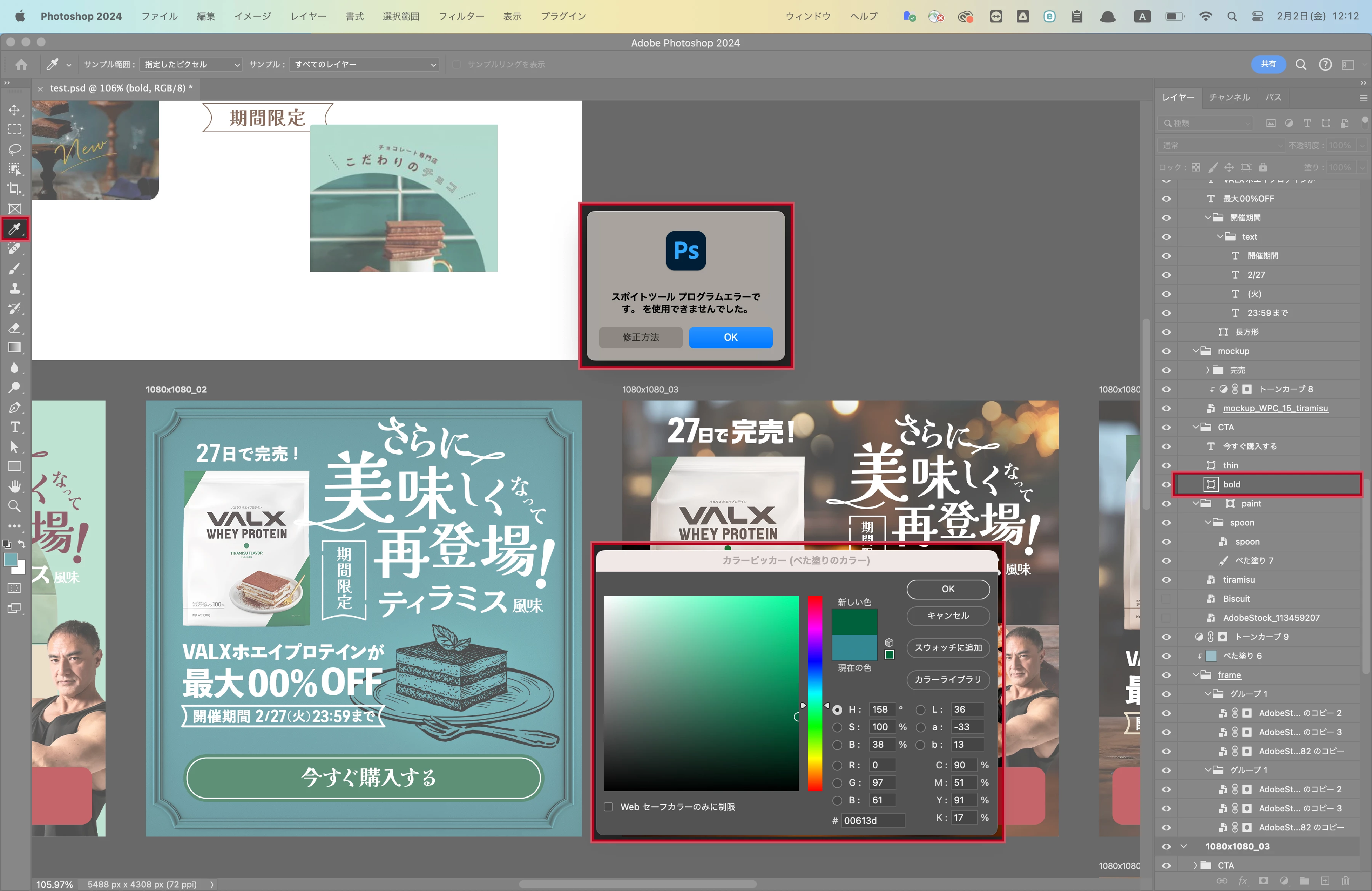Select the Zoom tool in toolbar

pyautogui.click(x=14, y=506)
